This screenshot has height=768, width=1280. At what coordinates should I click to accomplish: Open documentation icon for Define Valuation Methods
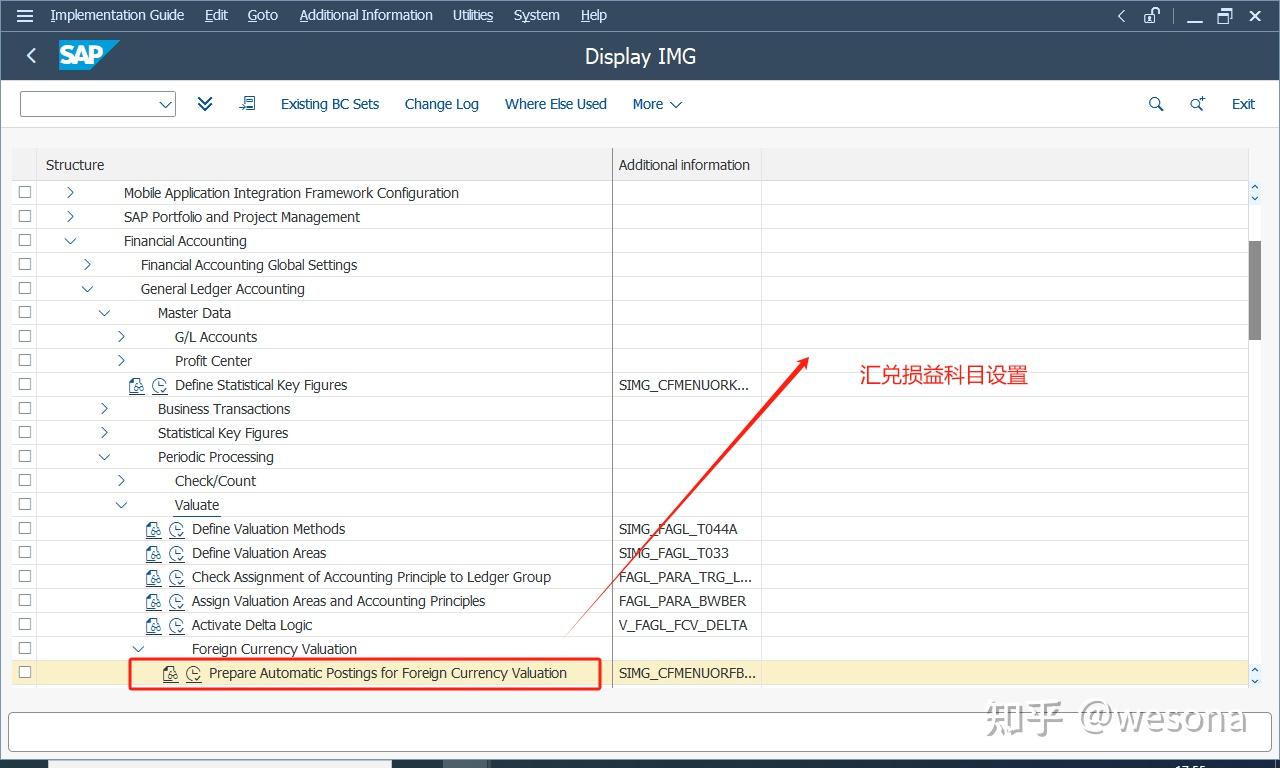(x=154, y=529)
